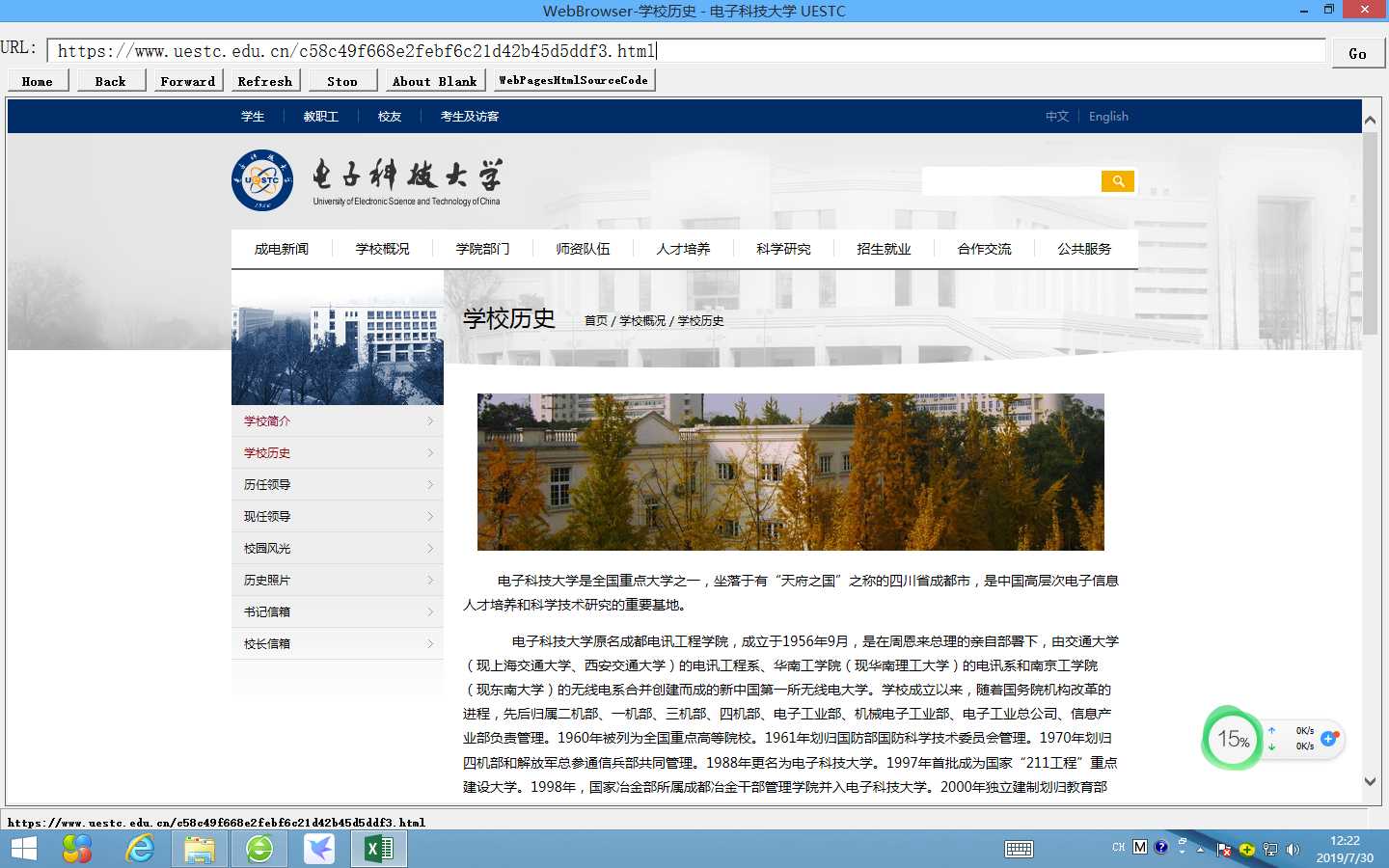This screenshot has width=1389, height=868.
Task: Click on-screen keyboard icon in taskbar
Action: 1019,849
